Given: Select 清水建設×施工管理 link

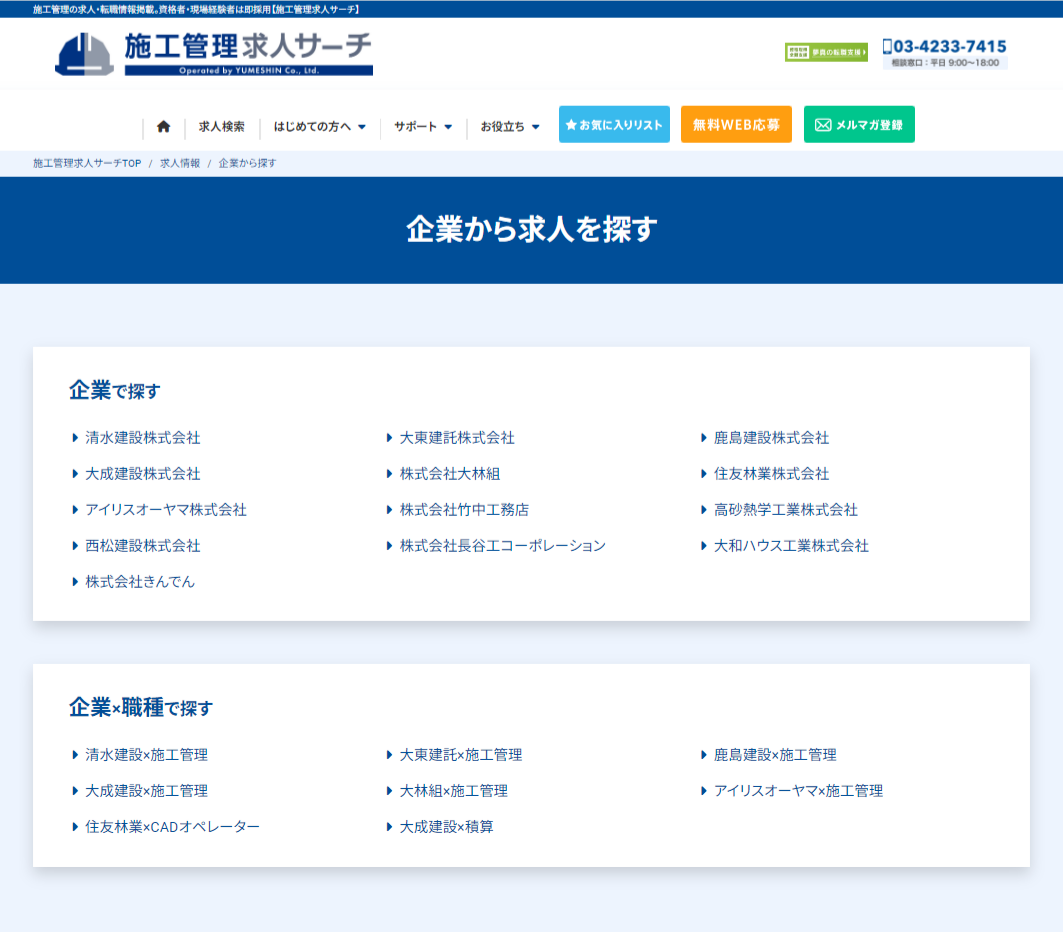Looking at the screenshot, I should point(146,755).
